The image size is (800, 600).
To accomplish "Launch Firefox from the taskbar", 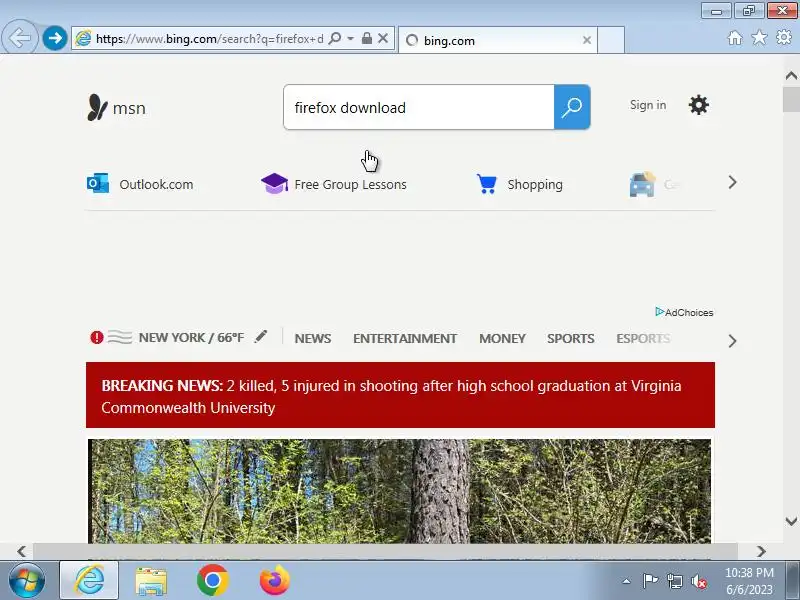I will pos(274,580).
